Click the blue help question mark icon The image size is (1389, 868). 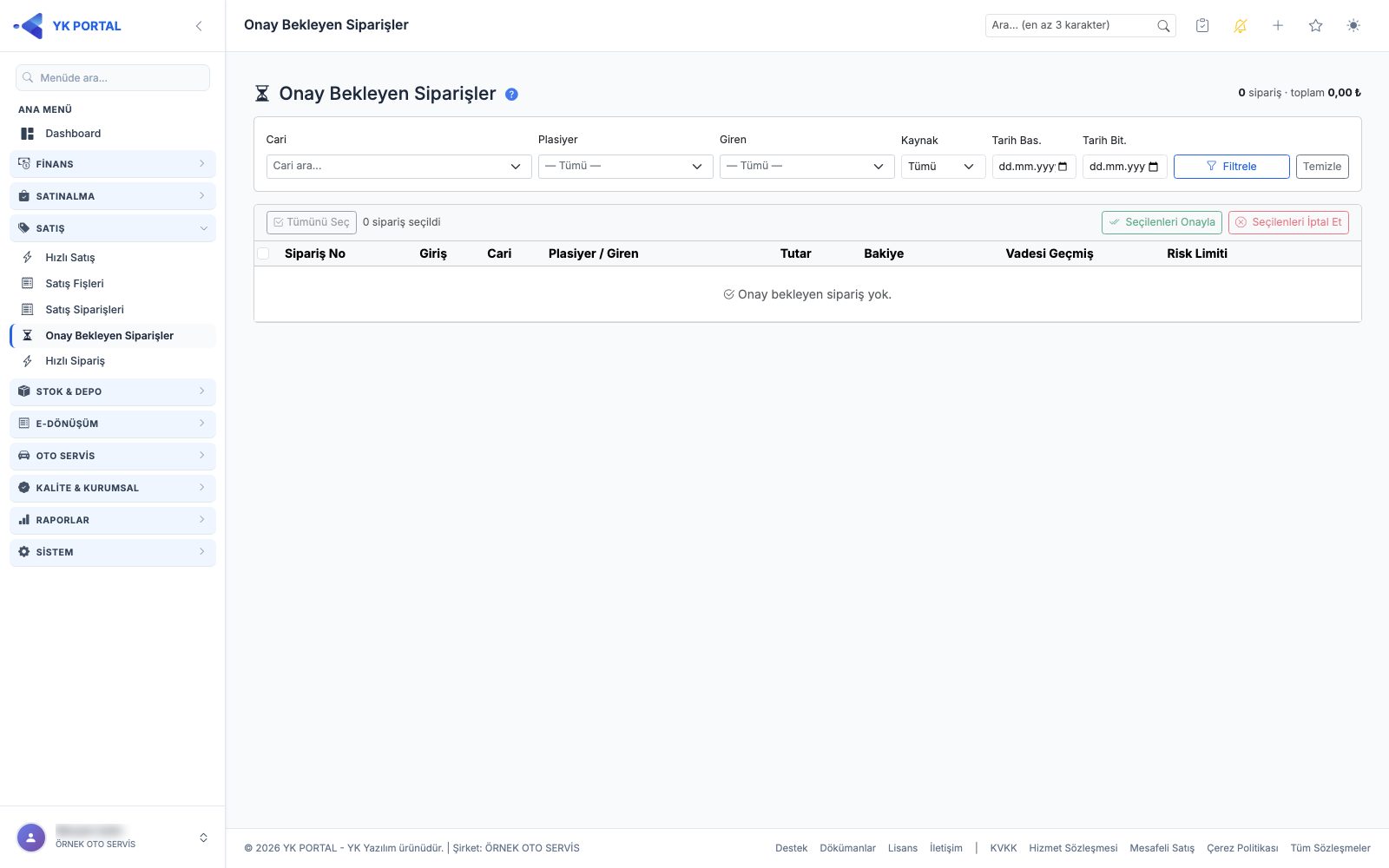(x=511, y=95)
